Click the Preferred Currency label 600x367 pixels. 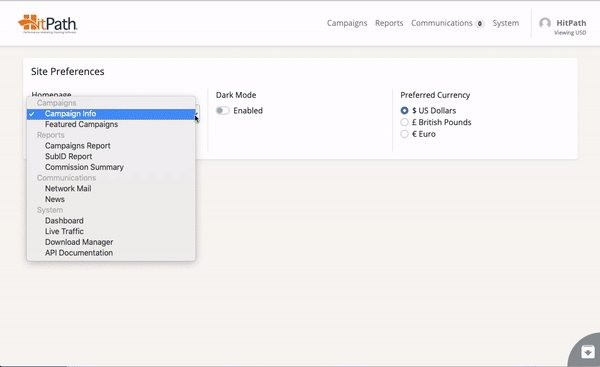click(435, 95)
